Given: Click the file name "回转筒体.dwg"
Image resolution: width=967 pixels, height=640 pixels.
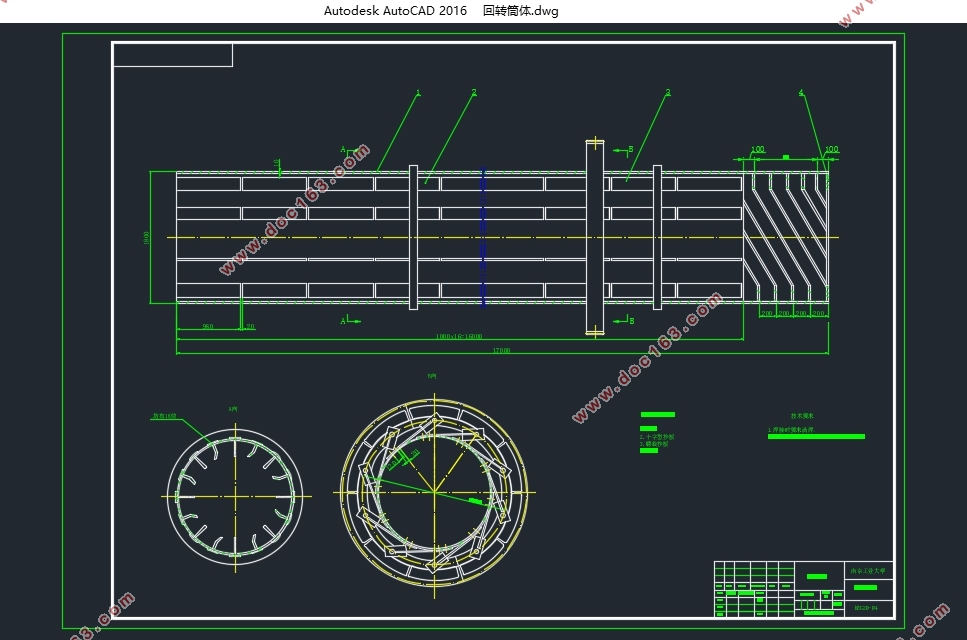Looking at the screenshot, I should coord(521,10).
